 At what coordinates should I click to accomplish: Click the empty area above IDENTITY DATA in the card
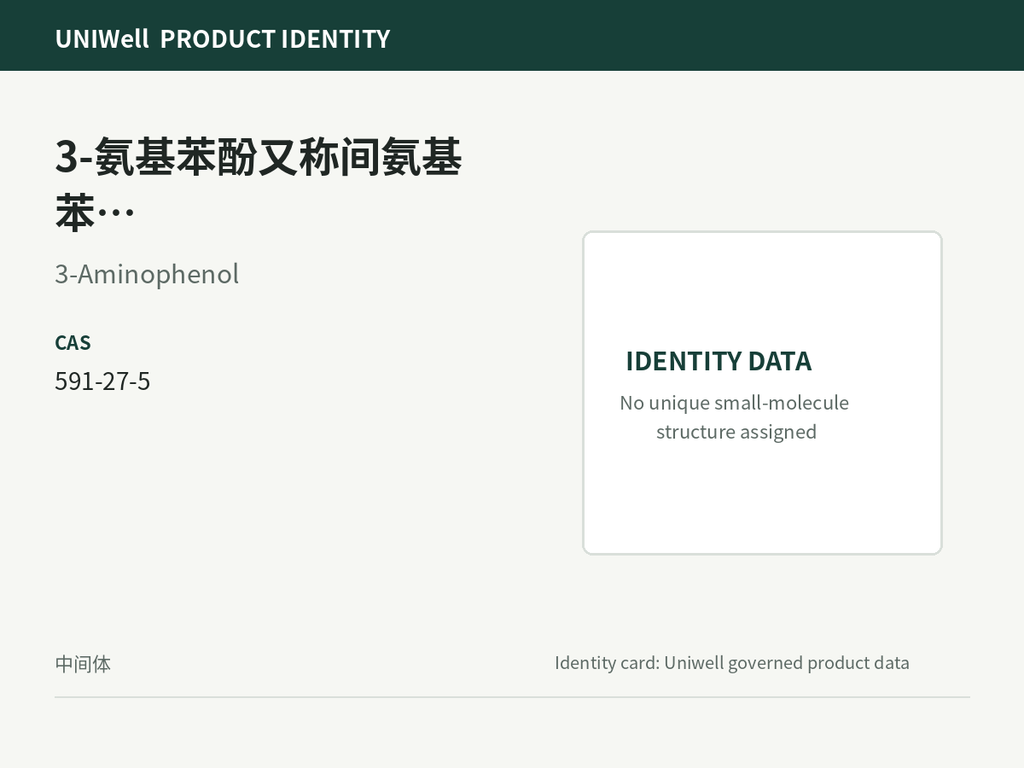(762, 287)
